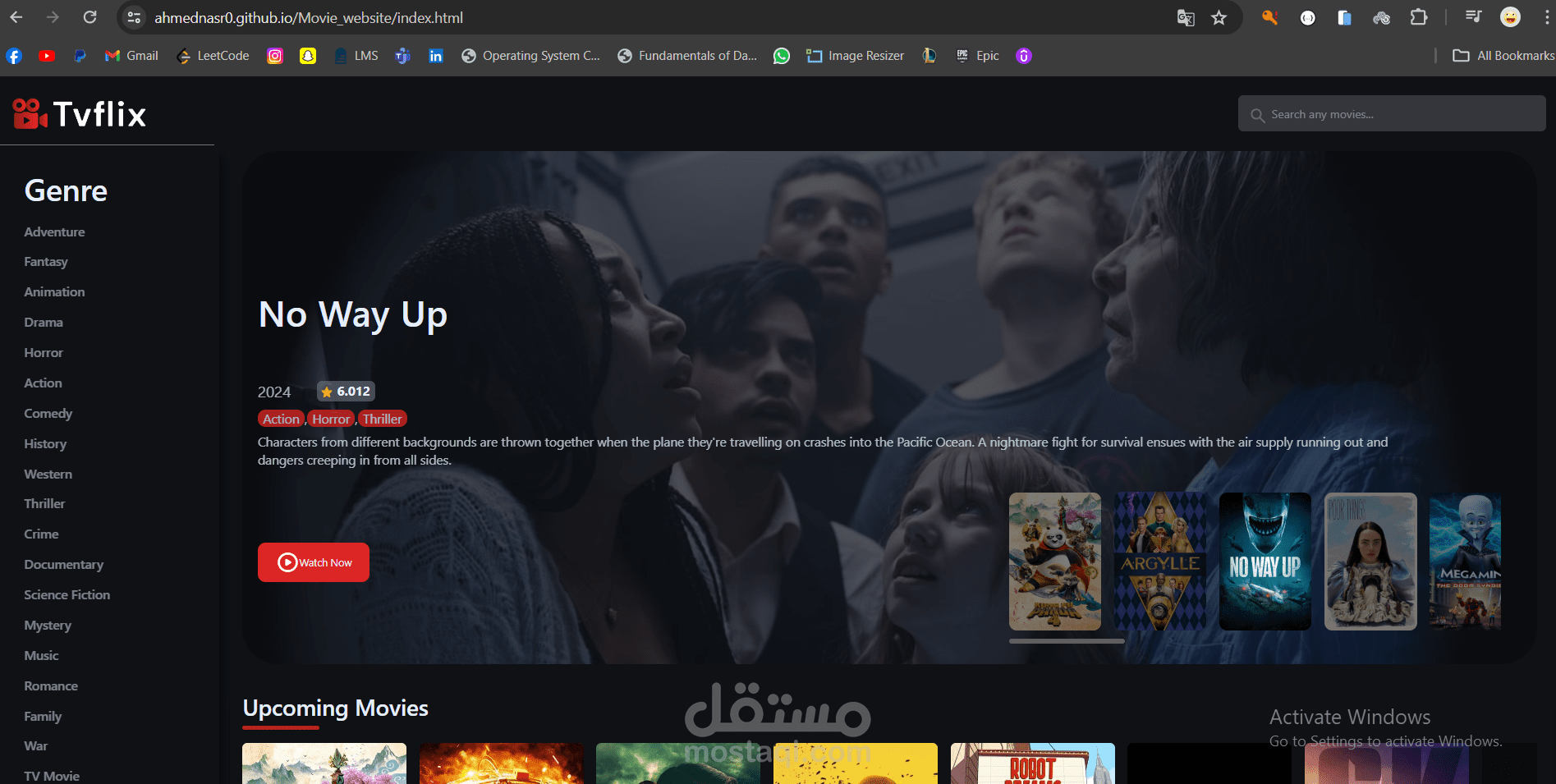Click the search magnifier icon
Image resolution: width=1556 pixels, height=784 pixels.
pyautogui.click(x=1257, y=115)
